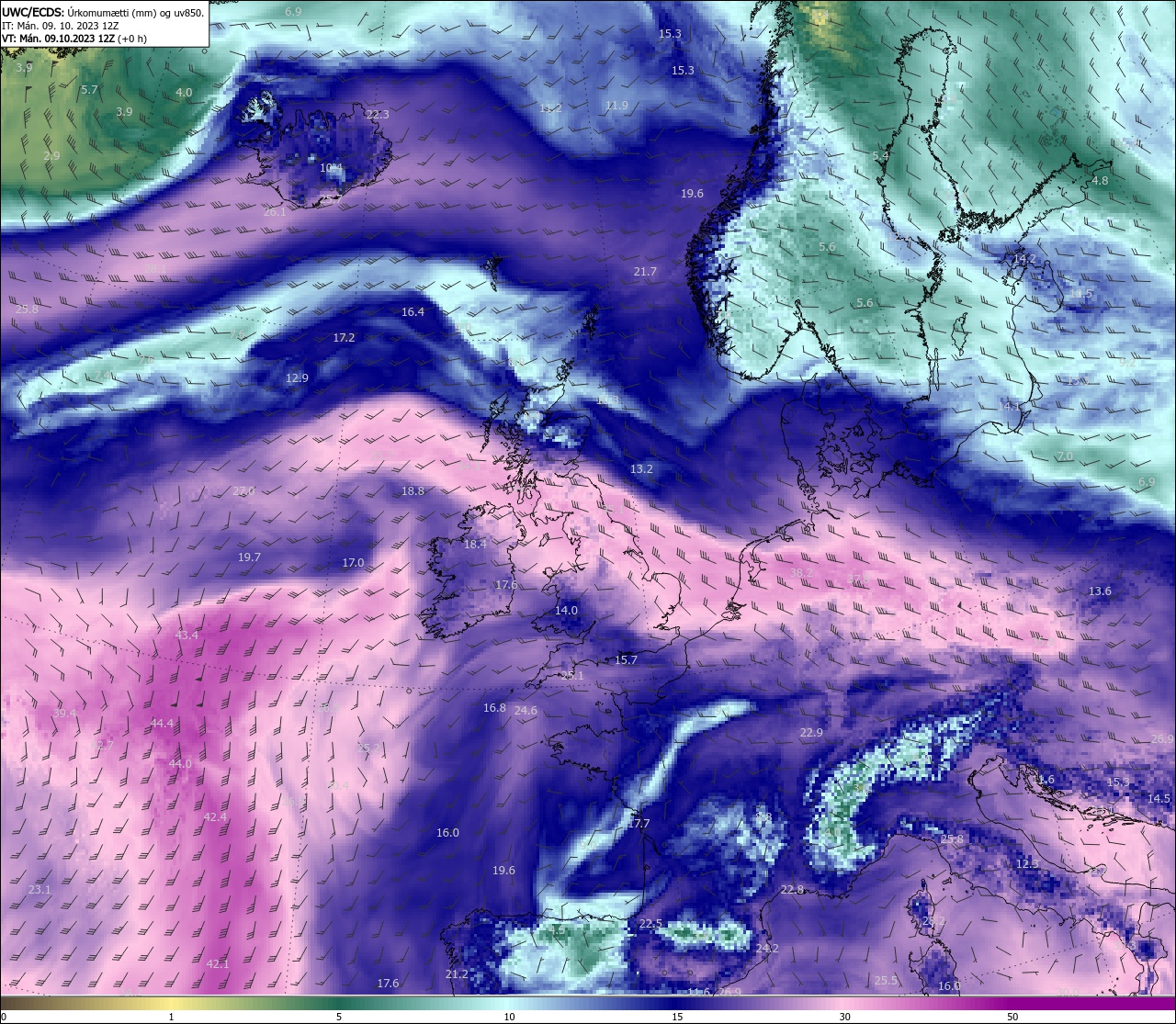
Task: Click the 7.0 map value
Action: coord(1065,456)
